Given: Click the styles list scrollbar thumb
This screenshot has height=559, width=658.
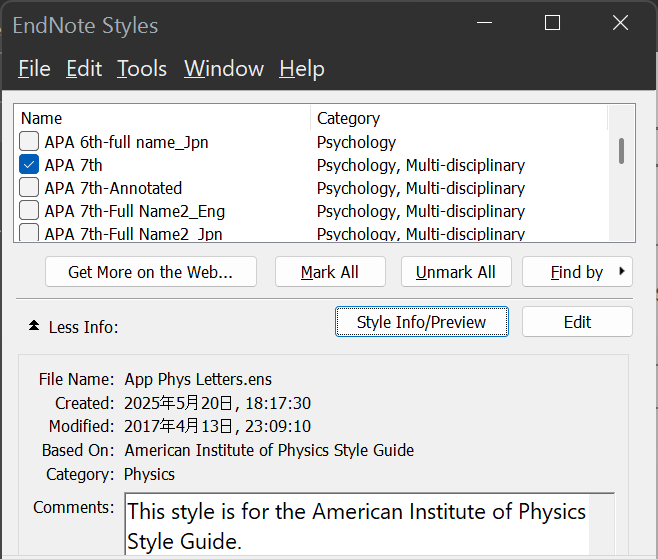Looking at the screenshot, I should [621, 151].
